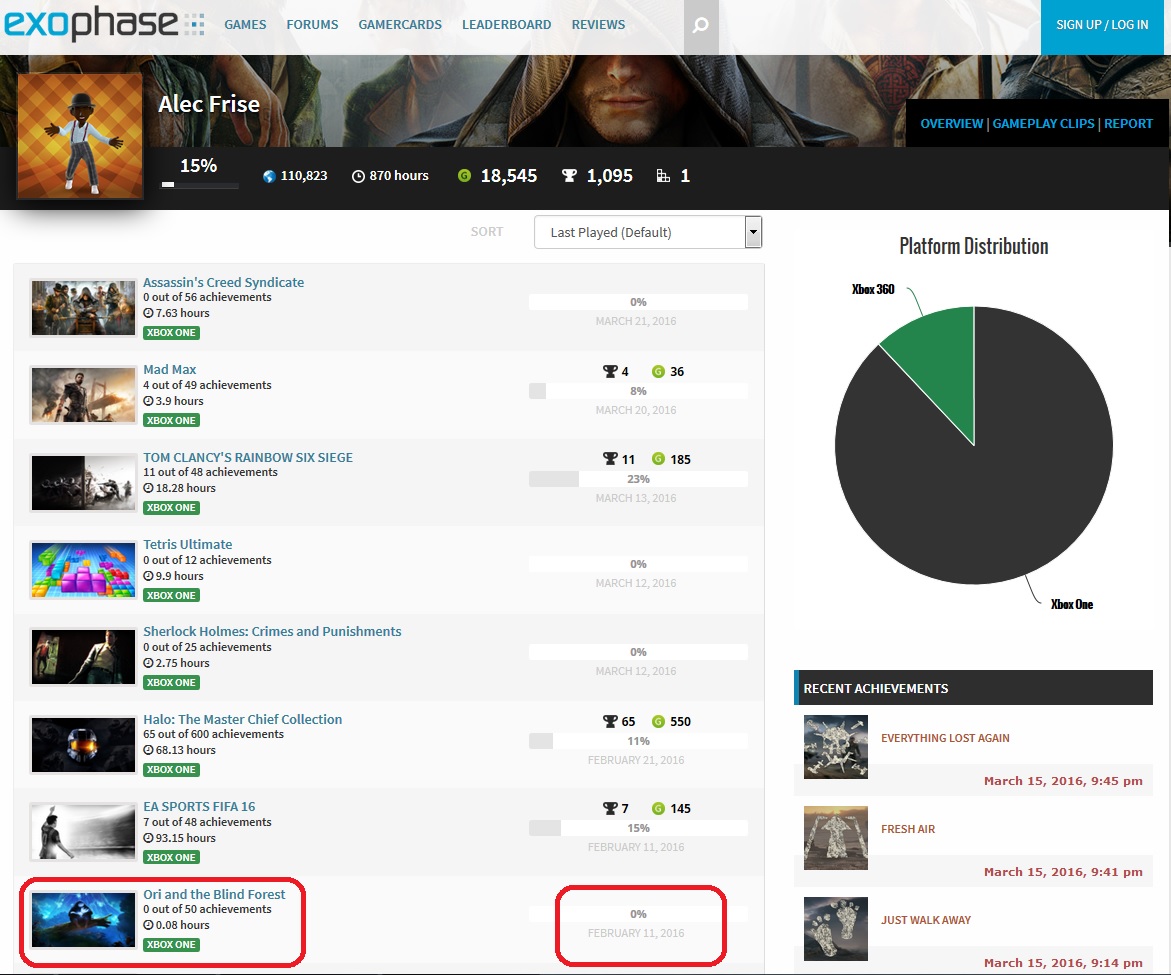Open the REVIEWS menu
The height and width of the screenshot is (975, 1171).
point(598,25)
